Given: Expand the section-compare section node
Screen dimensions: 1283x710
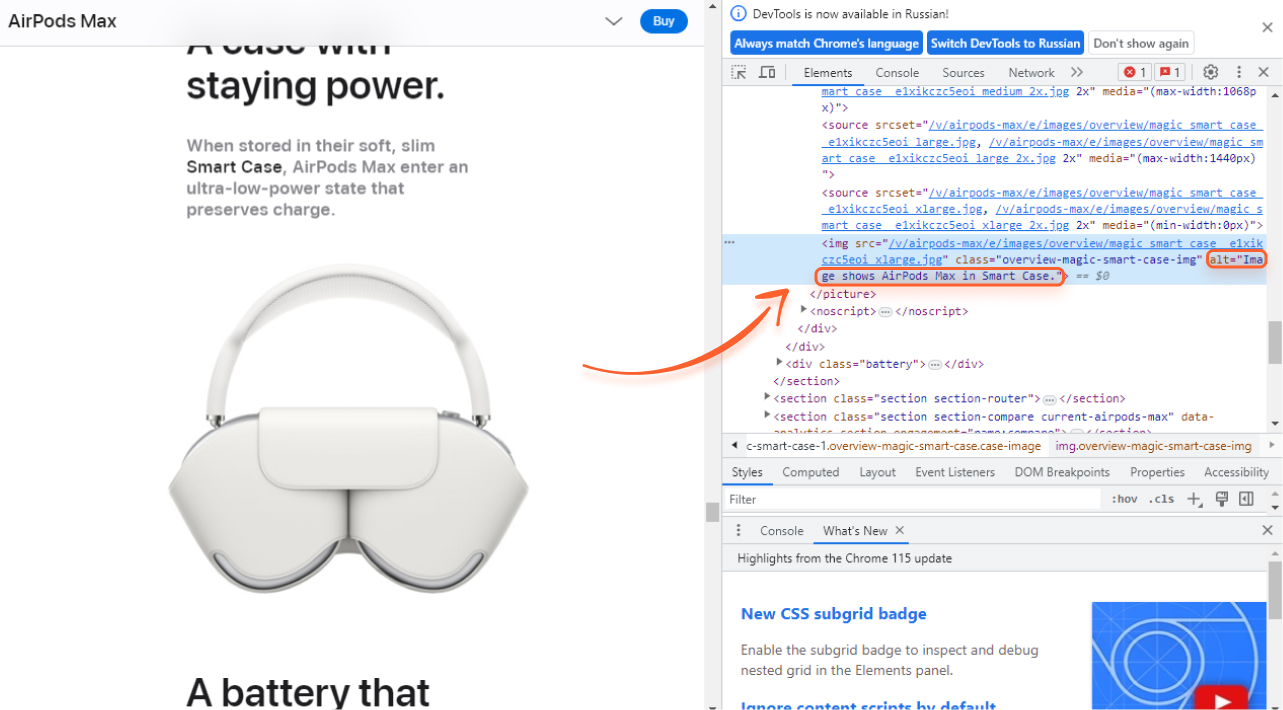Looking at the screenshot, I should [x=767, y=415].
